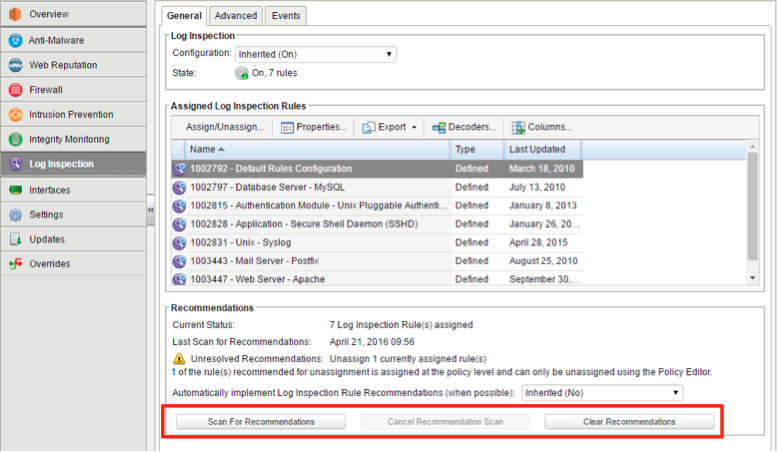The width and height of the screenshot is (777, 452).
Task: Switch to the Events tab
Action: [287, 15]
